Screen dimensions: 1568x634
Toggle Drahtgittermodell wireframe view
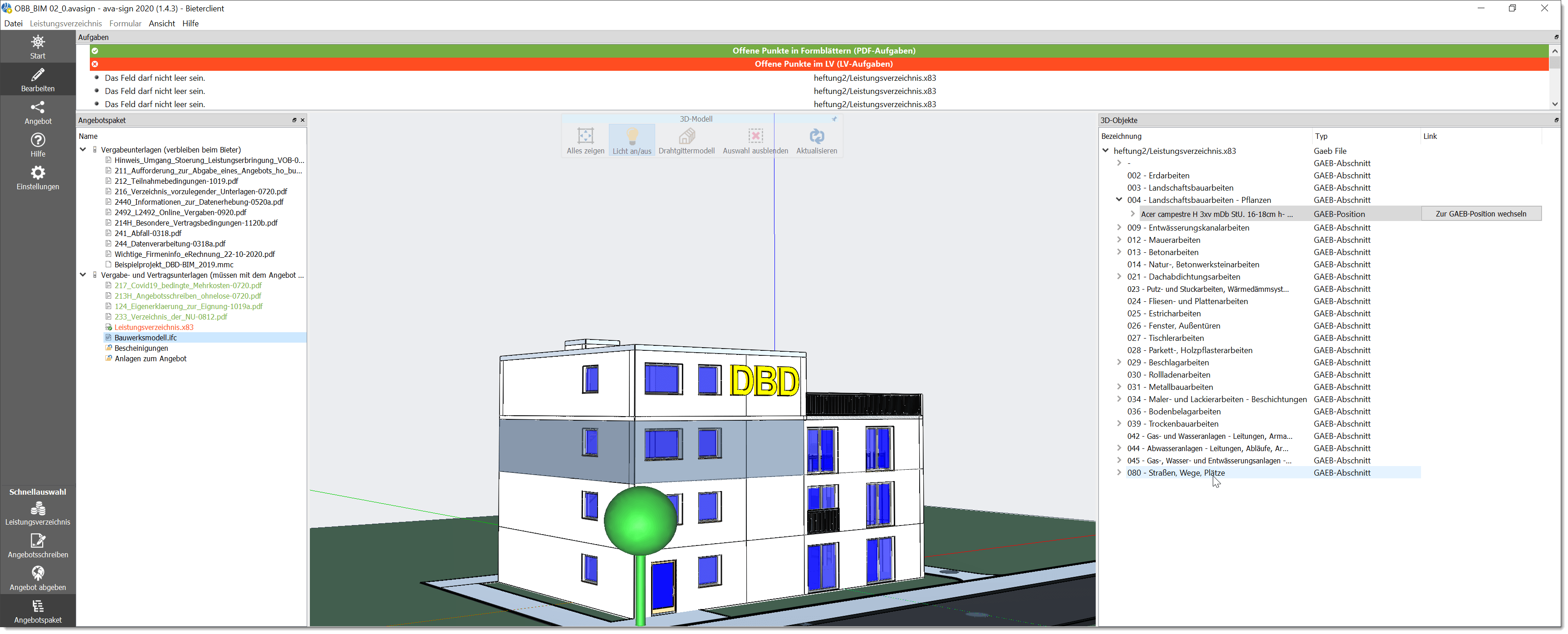[x=686, y=141]
